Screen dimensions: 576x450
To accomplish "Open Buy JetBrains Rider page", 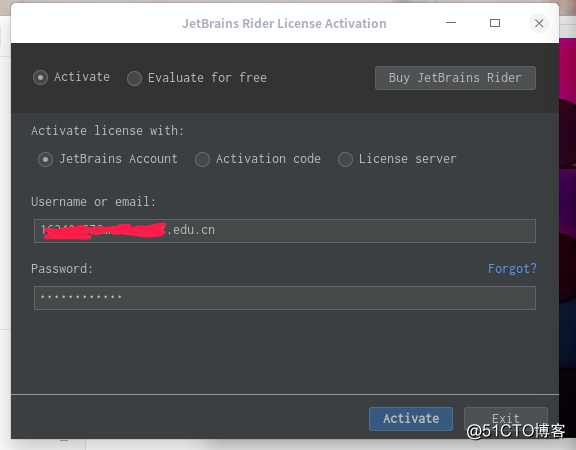I will point(455,78).
